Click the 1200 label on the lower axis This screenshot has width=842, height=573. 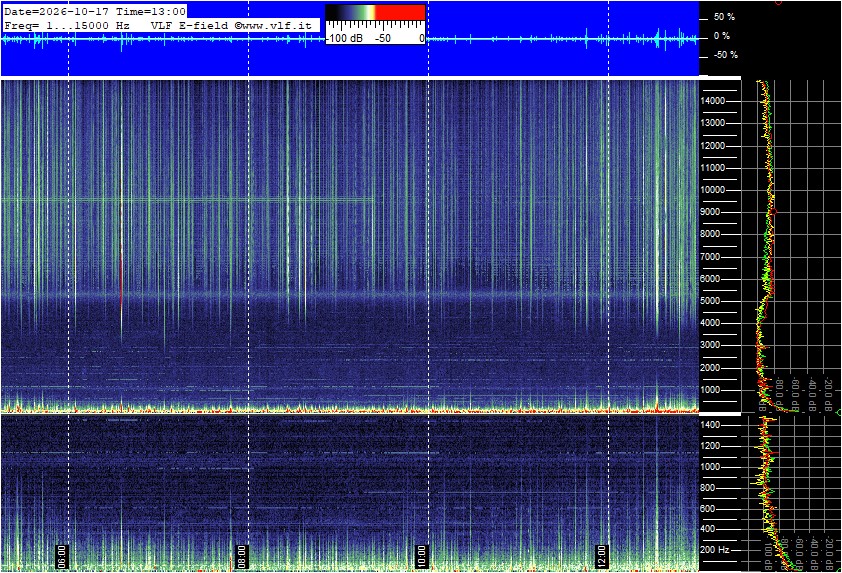710,446
